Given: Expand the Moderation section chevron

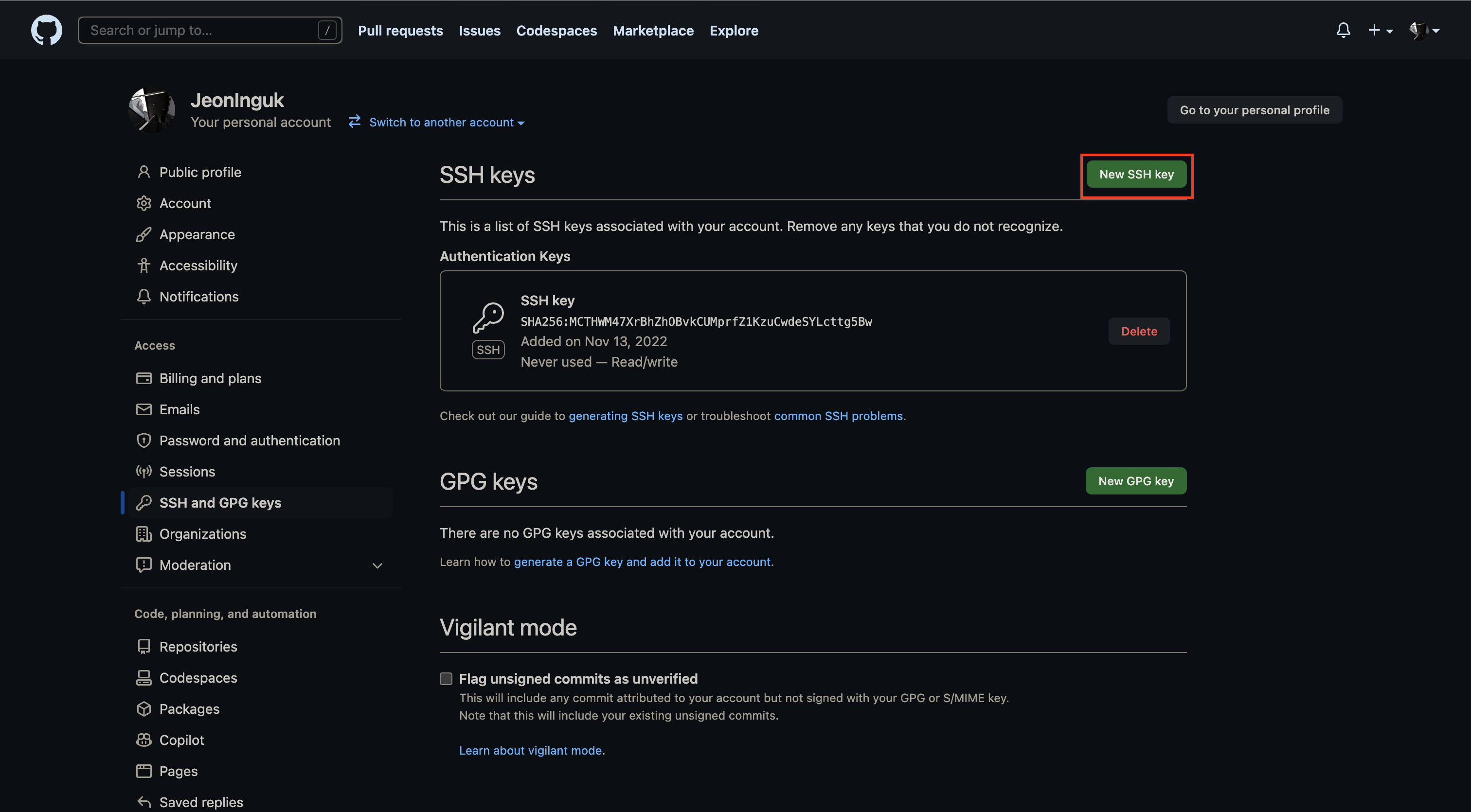Looking at the screenshot, I should [377, 565].
